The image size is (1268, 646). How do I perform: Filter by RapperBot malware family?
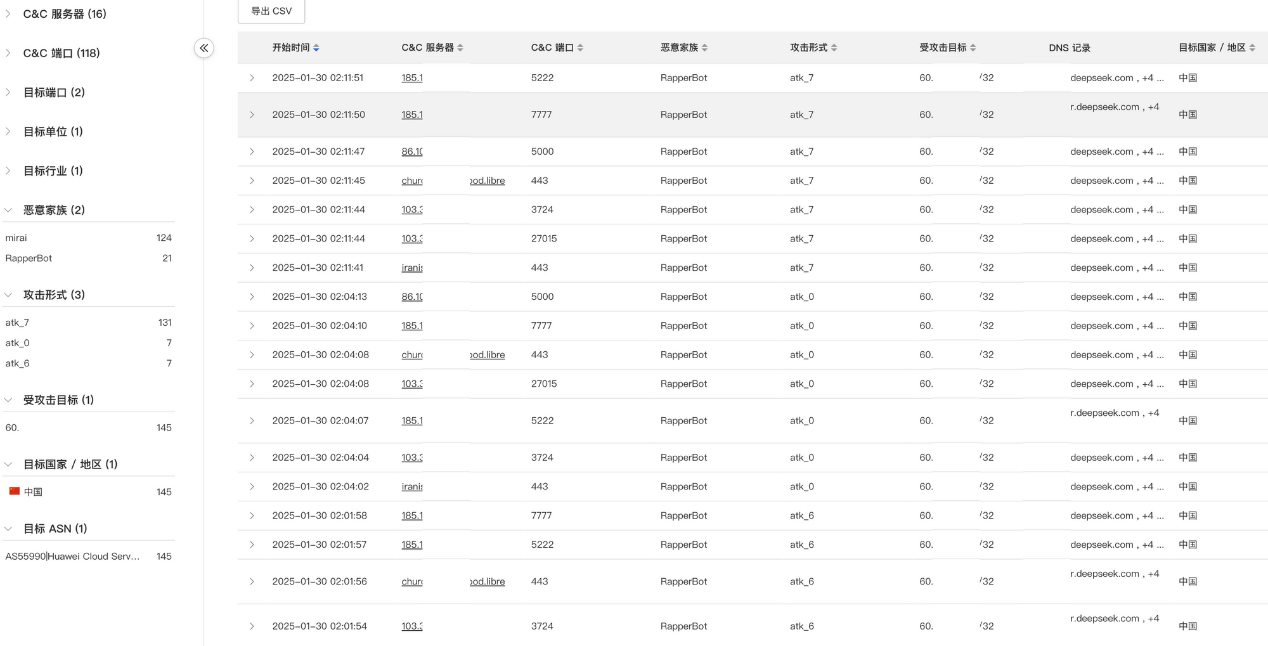pyautogui.click(x=27, y=258)
